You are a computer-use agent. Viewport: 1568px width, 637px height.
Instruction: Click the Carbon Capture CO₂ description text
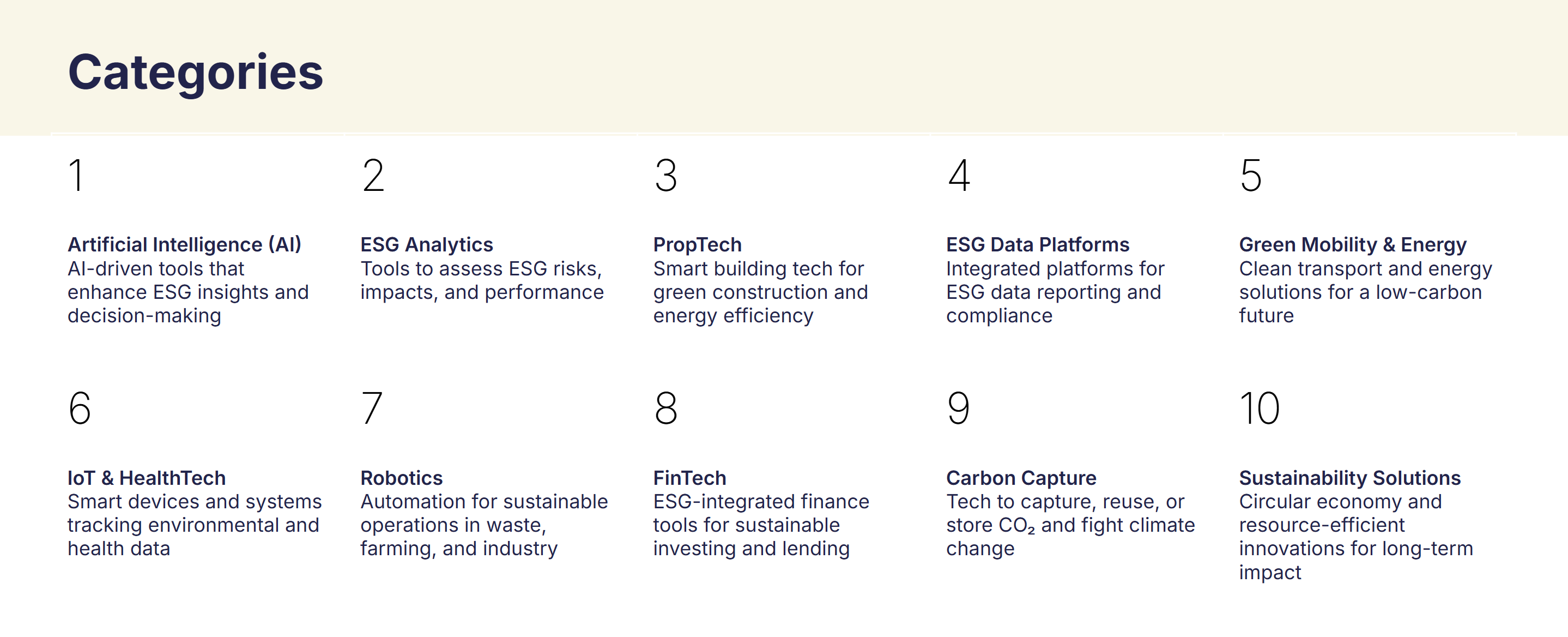tap(1071, 525)
